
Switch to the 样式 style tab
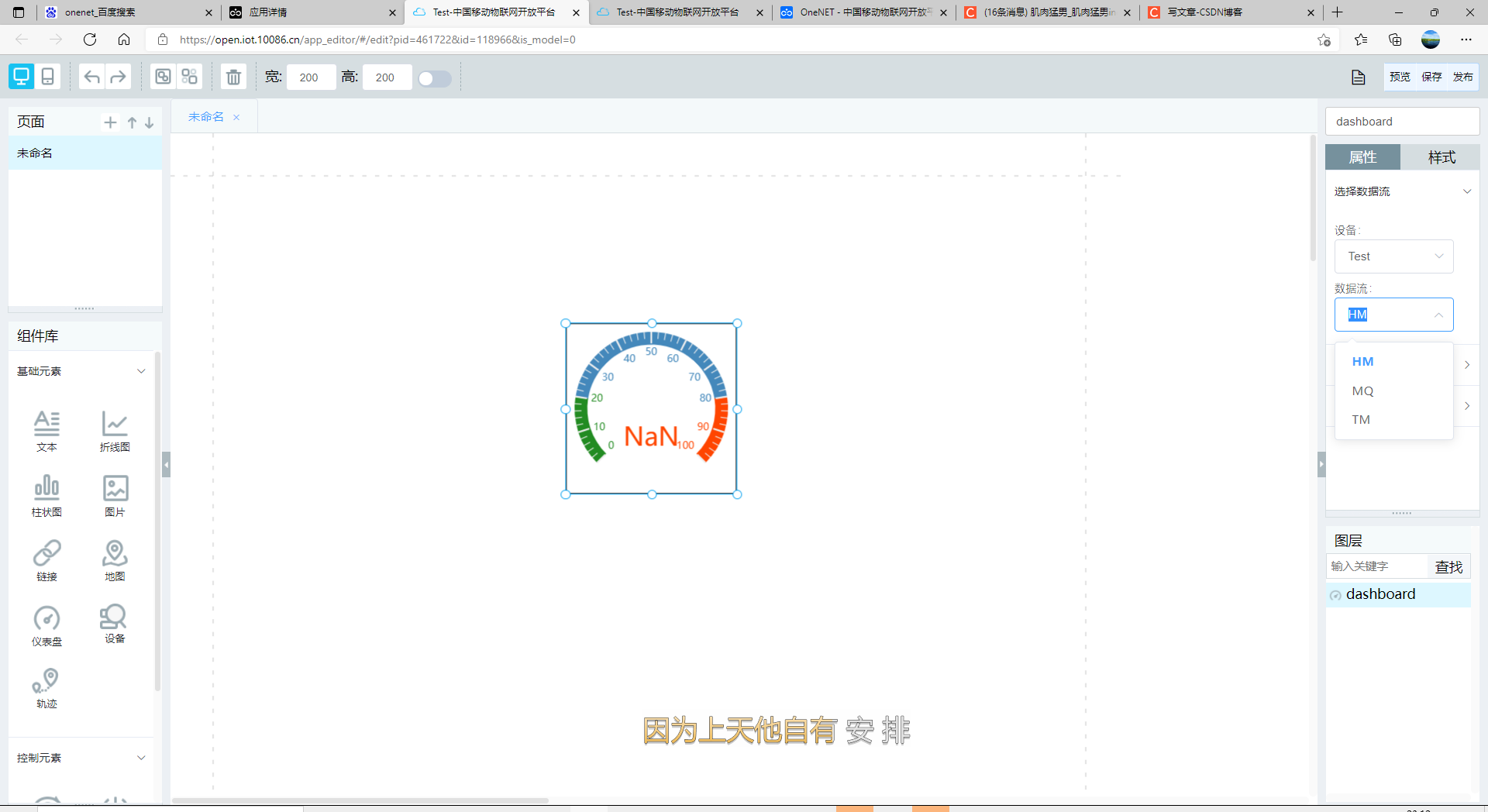pos(1441,157)
